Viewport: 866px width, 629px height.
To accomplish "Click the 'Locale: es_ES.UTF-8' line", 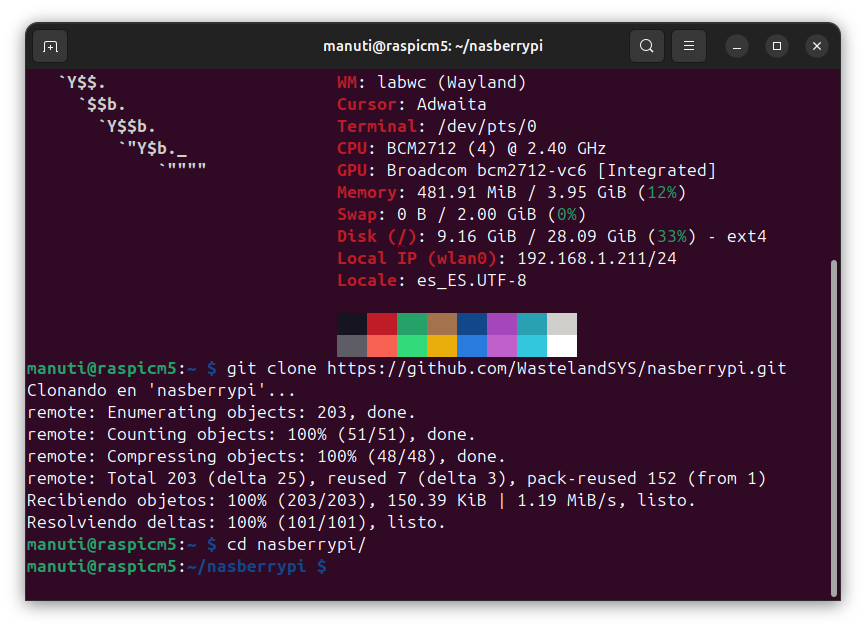I will point(432,281).
